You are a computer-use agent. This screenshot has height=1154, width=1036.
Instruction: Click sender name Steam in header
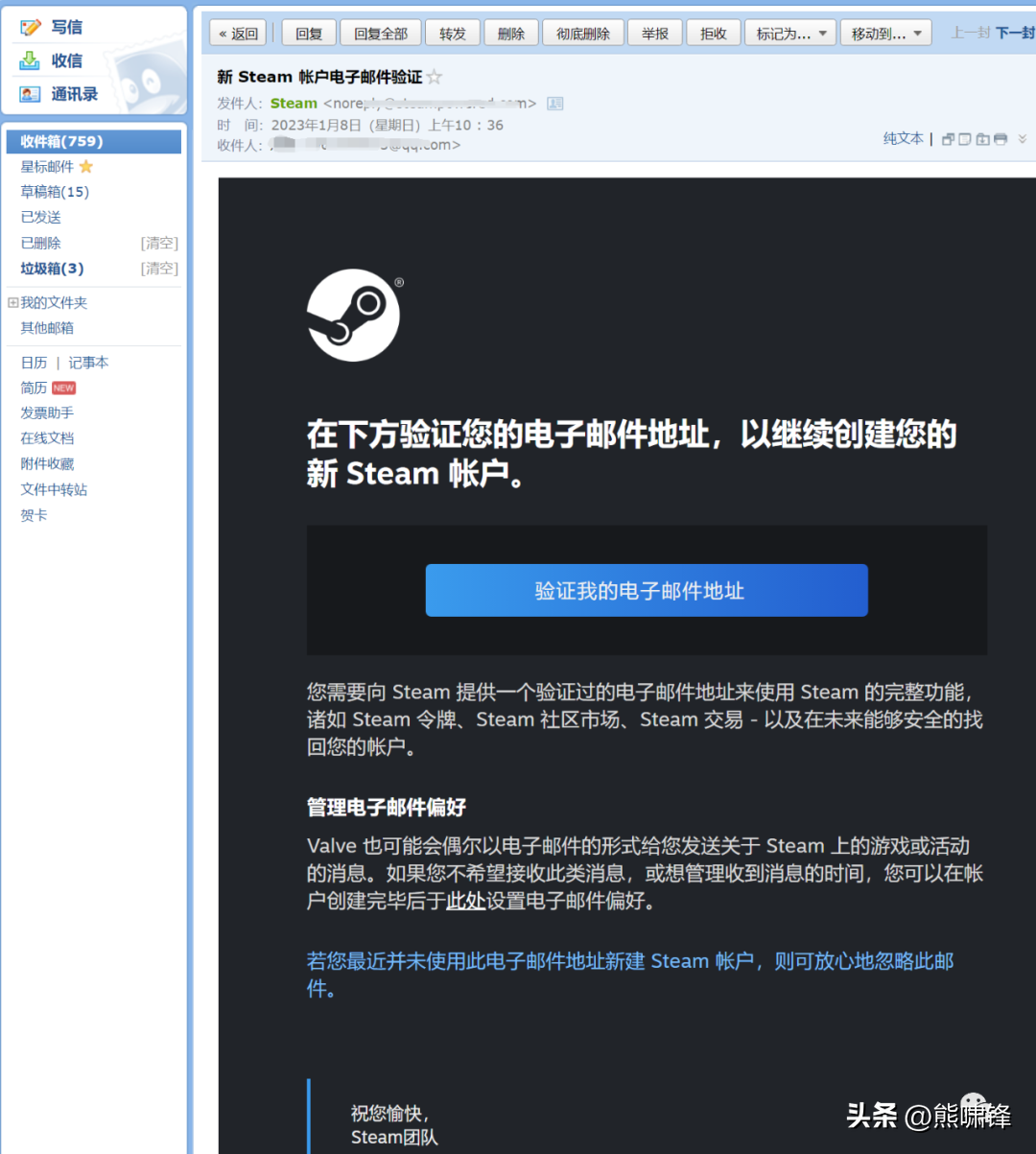pos(294,104)
